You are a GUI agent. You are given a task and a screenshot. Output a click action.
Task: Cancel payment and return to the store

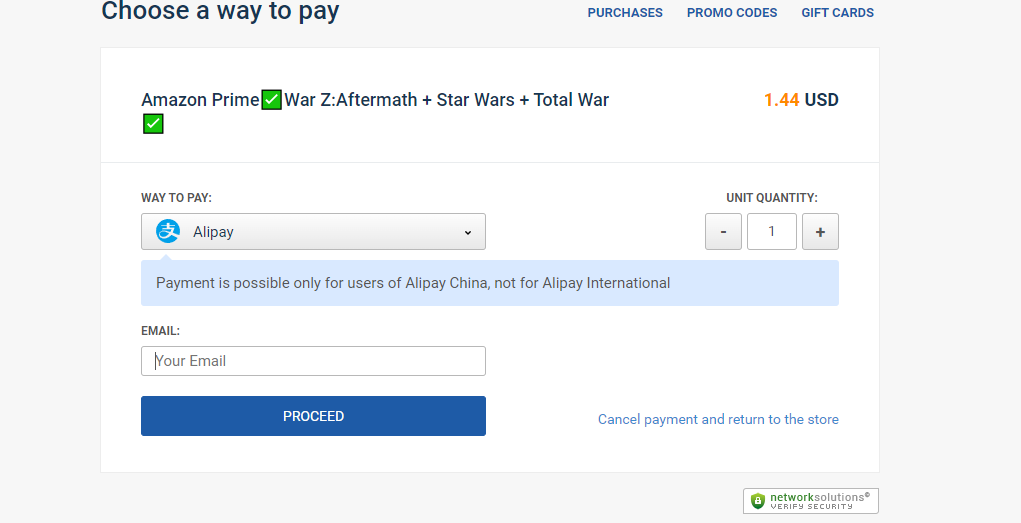718,419
